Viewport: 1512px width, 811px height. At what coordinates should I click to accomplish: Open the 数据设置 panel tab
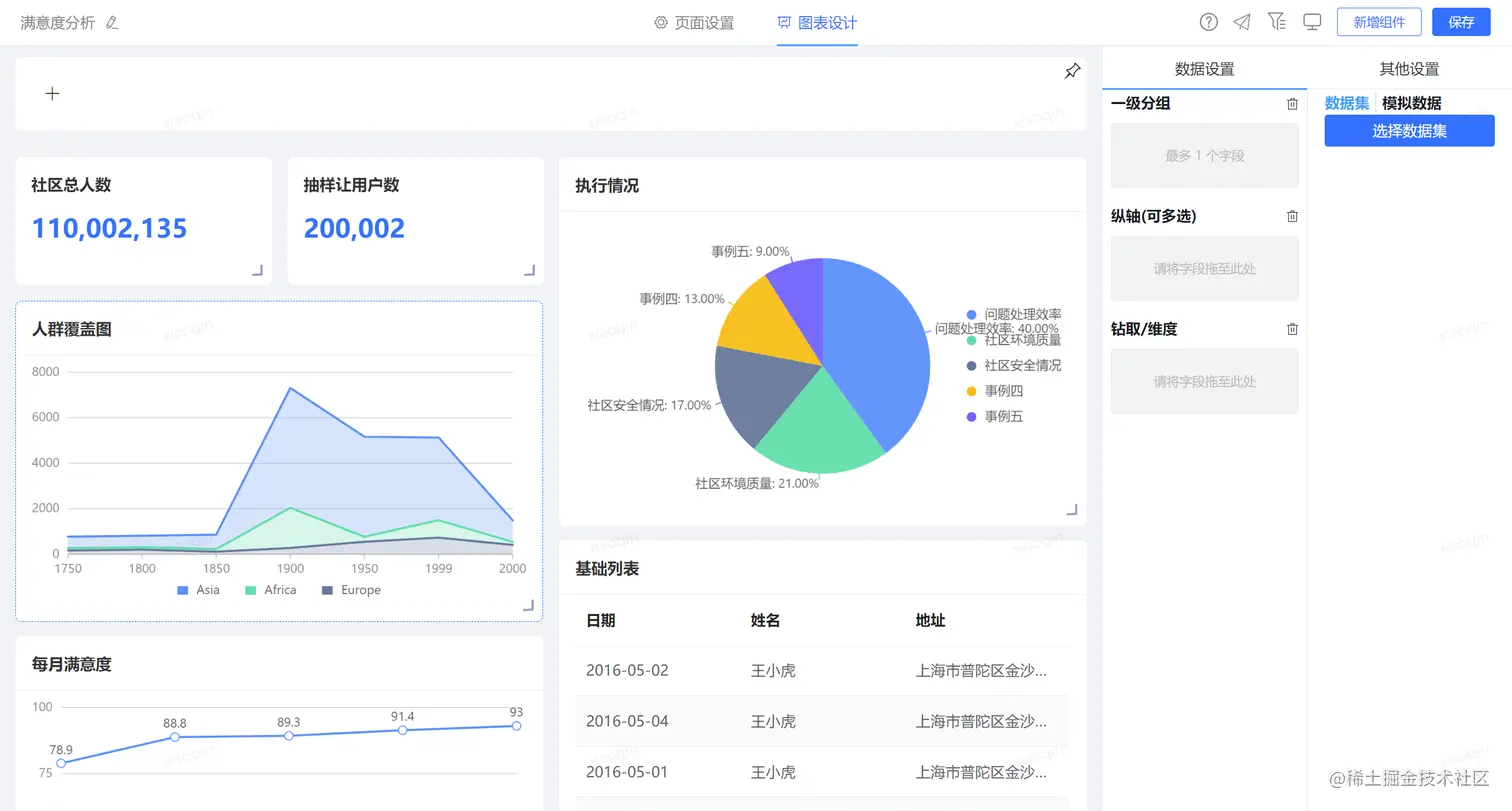coord(1204,69)
